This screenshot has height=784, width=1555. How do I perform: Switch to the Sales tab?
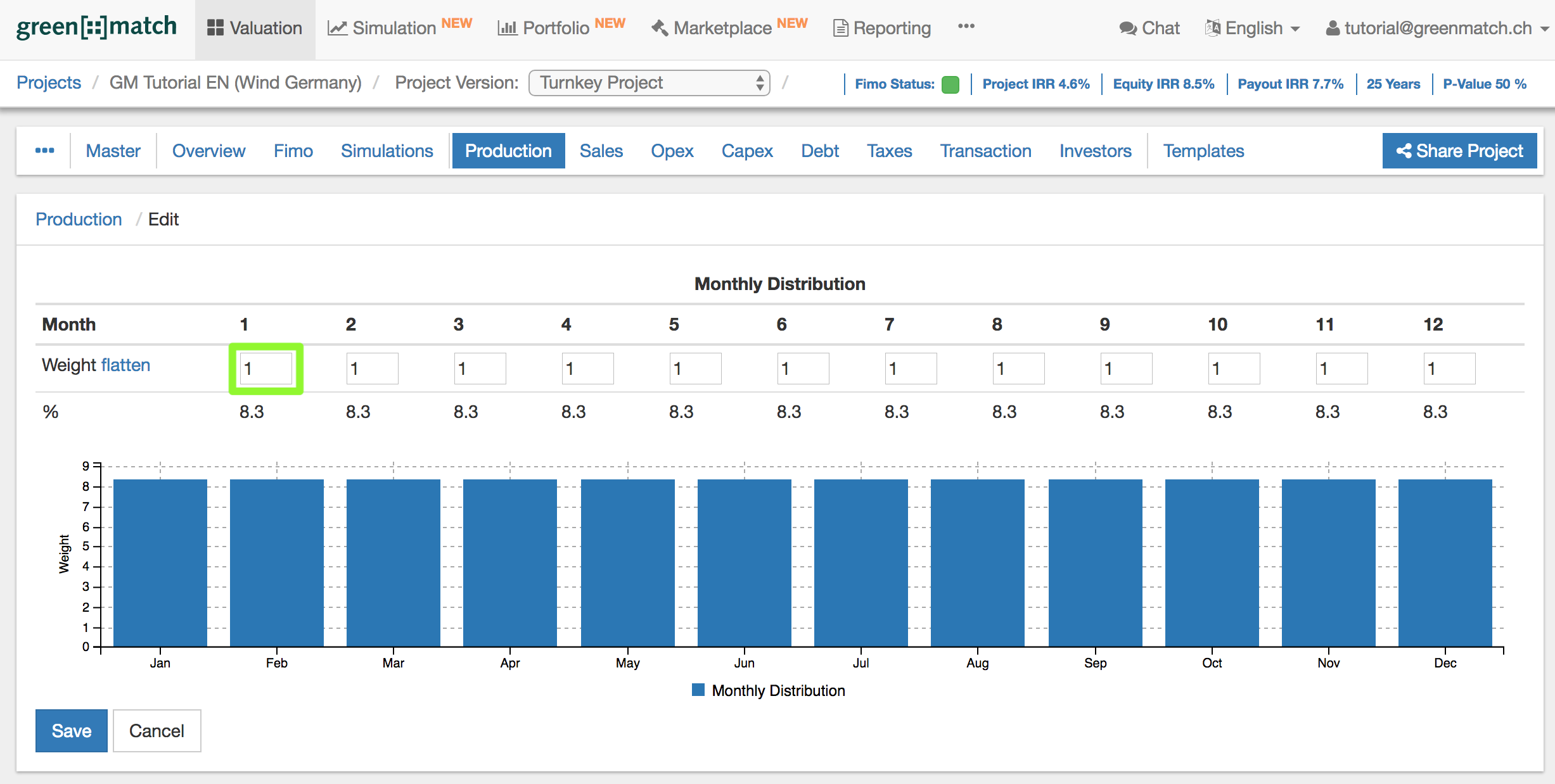point(601,151)
